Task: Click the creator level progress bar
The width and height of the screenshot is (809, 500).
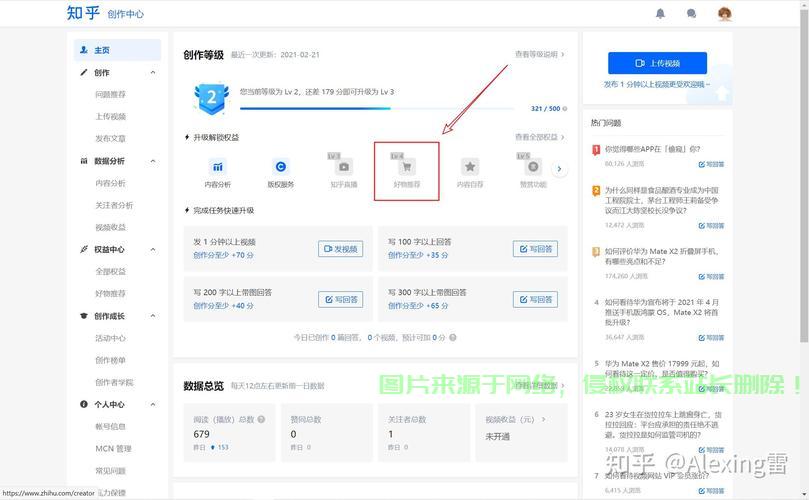Action: pyautogui.click(x=377, y=108)
